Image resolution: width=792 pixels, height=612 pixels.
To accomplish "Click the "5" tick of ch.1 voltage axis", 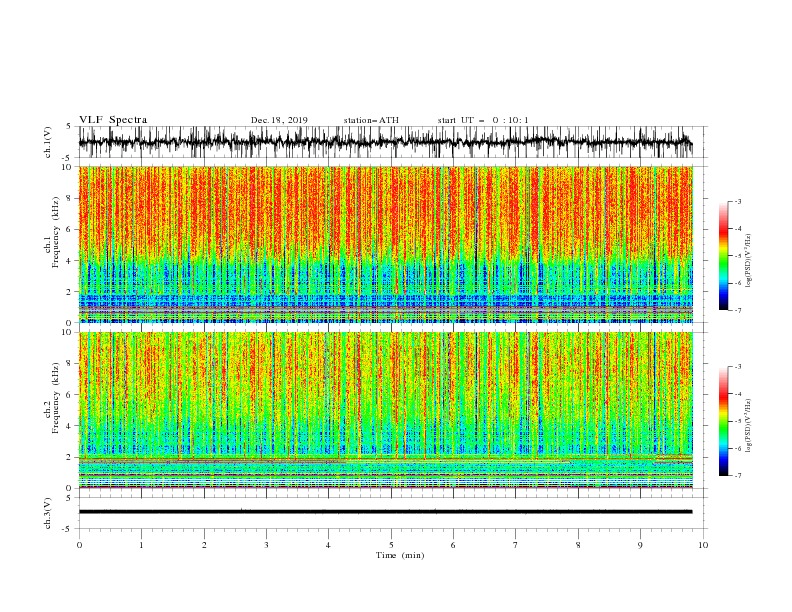I will [70, 126].
